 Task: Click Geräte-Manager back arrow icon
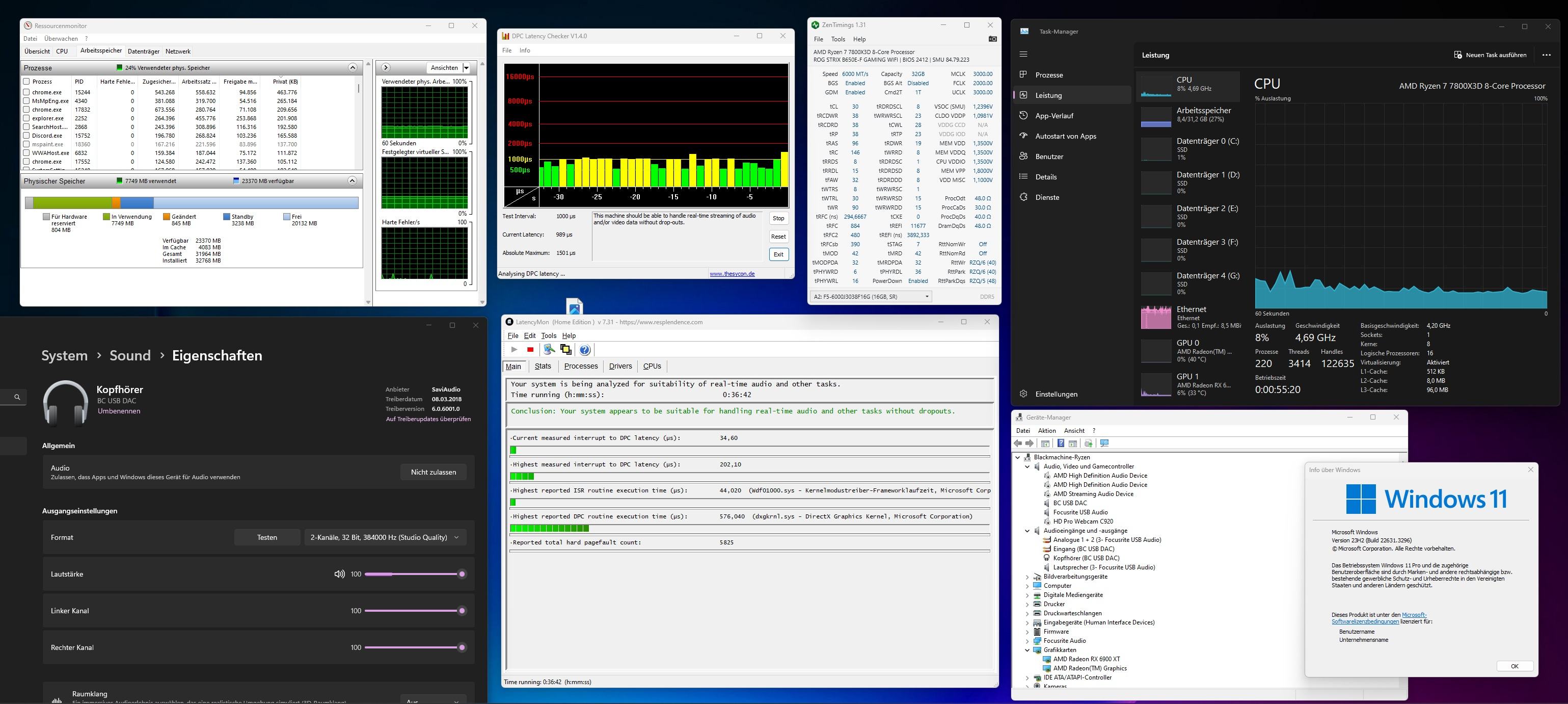coord(1018,444)
